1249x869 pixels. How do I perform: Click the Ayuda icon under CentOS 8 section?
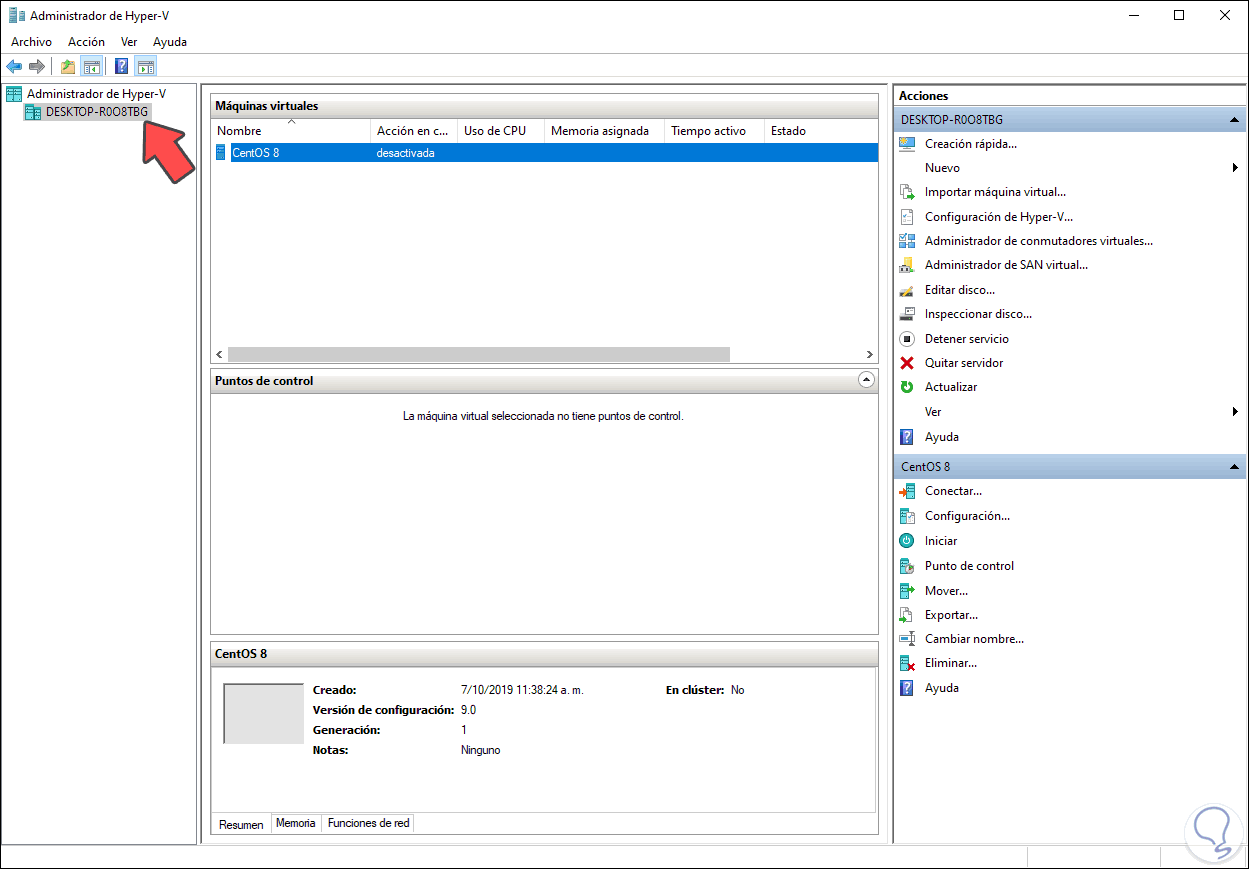tap(907, 688)
